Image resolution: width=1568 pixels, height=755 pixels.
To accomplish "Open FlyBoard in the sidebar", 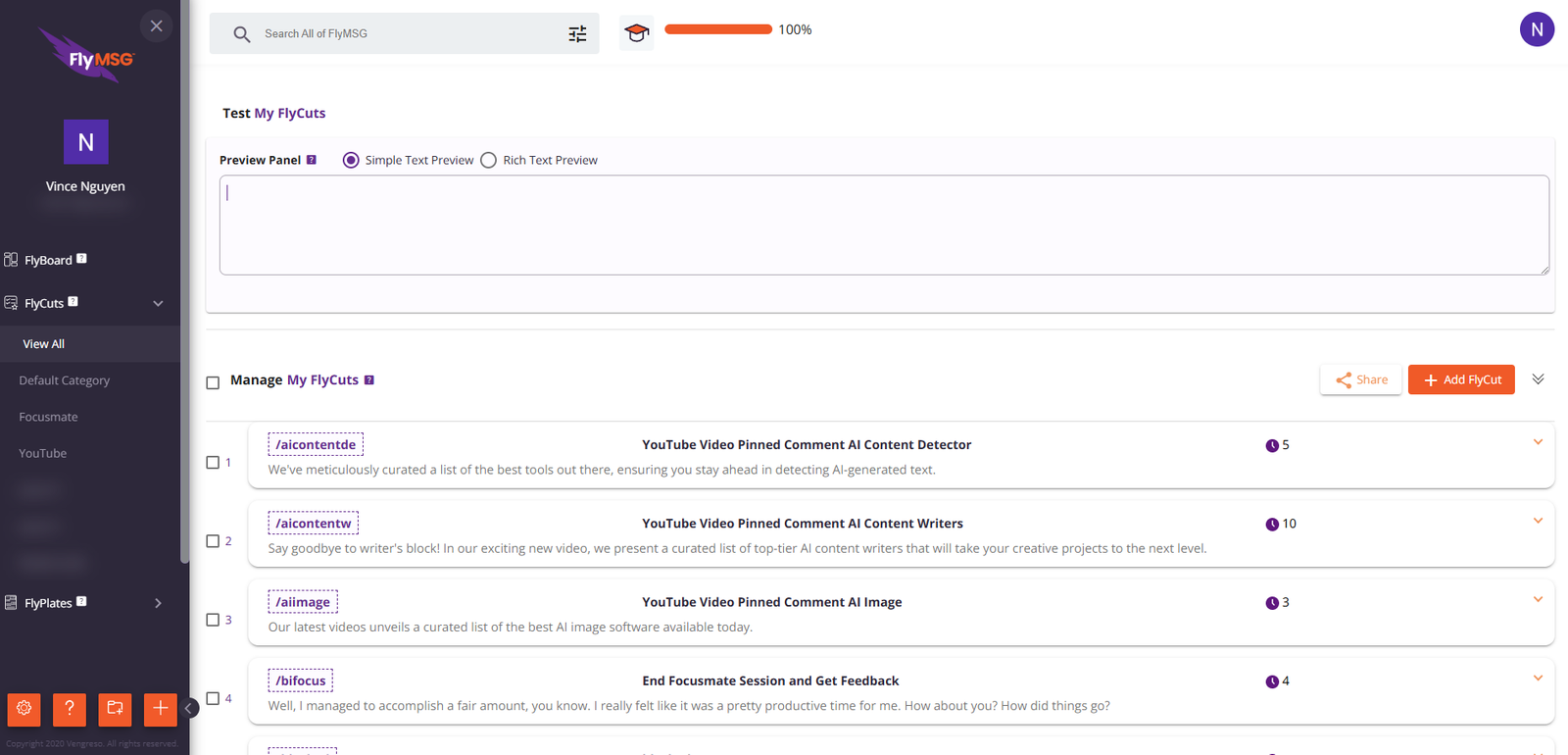I will [48, 260].
